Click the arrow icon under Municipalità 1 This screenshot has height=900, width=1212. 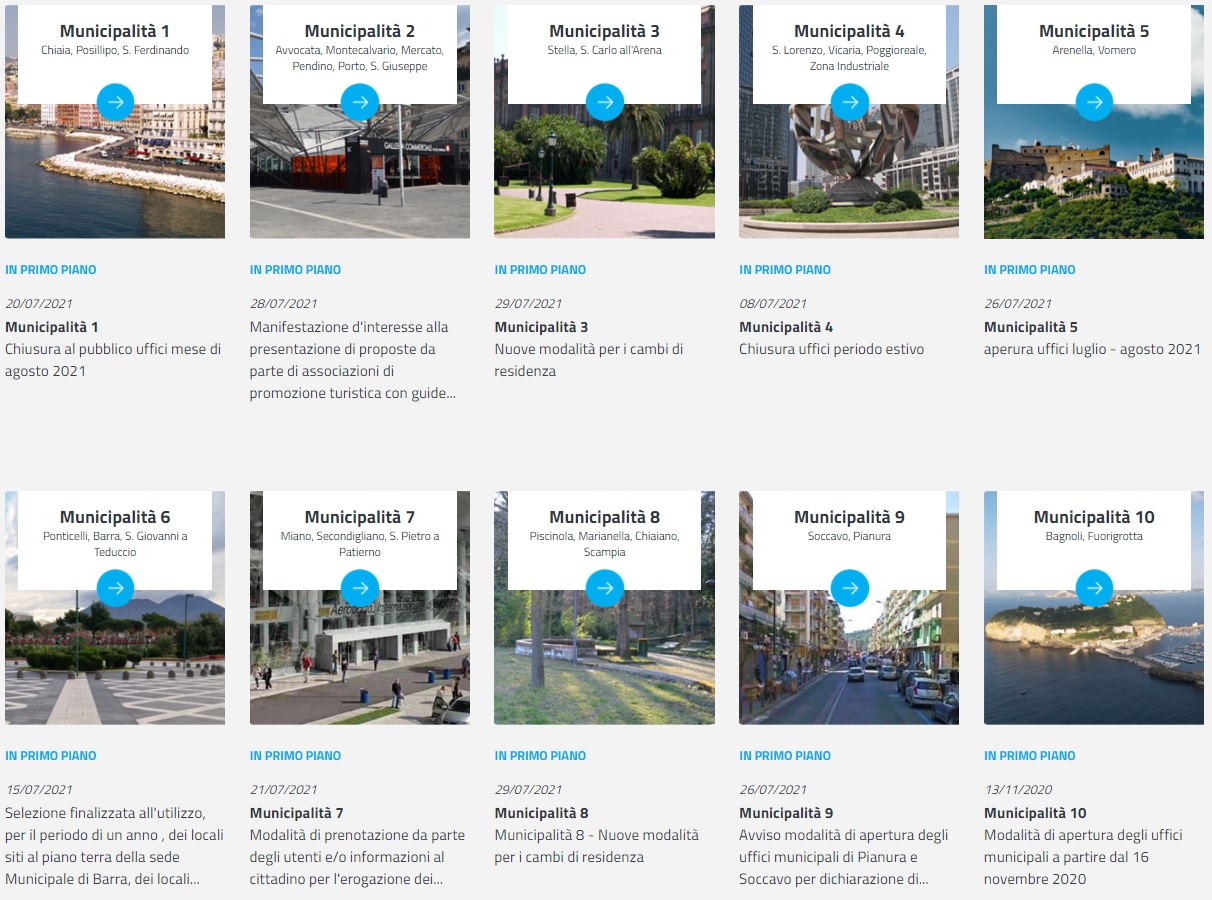pos(115,102)
